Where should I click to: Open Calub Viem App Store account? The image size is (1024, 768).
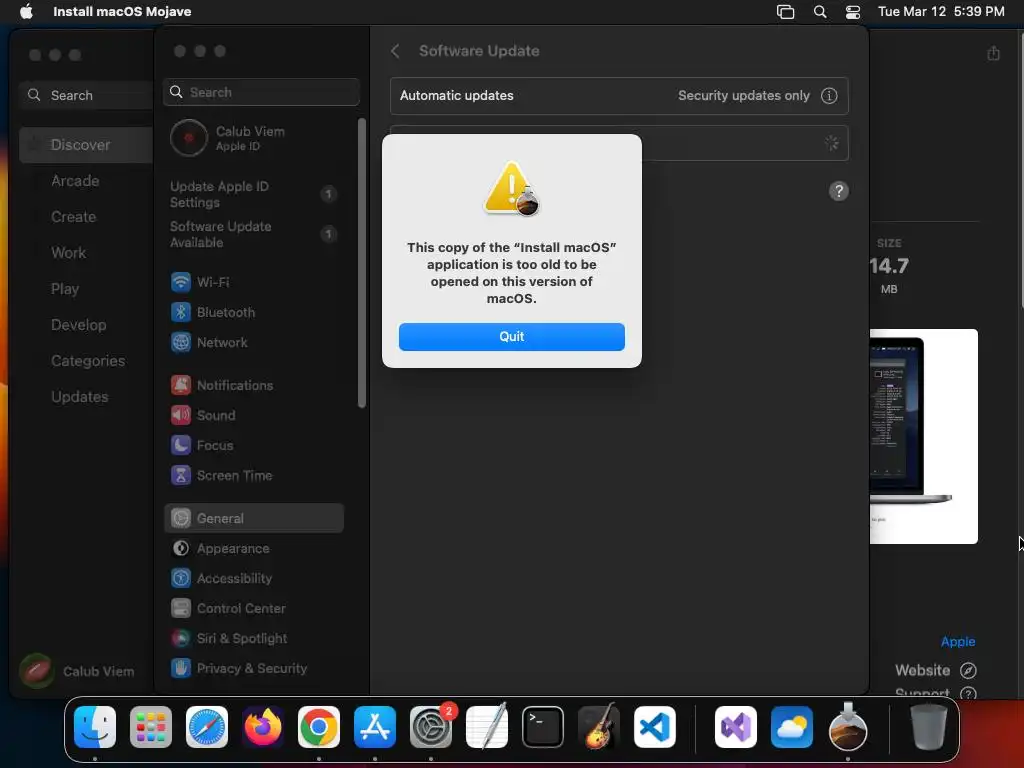point(78,671)
